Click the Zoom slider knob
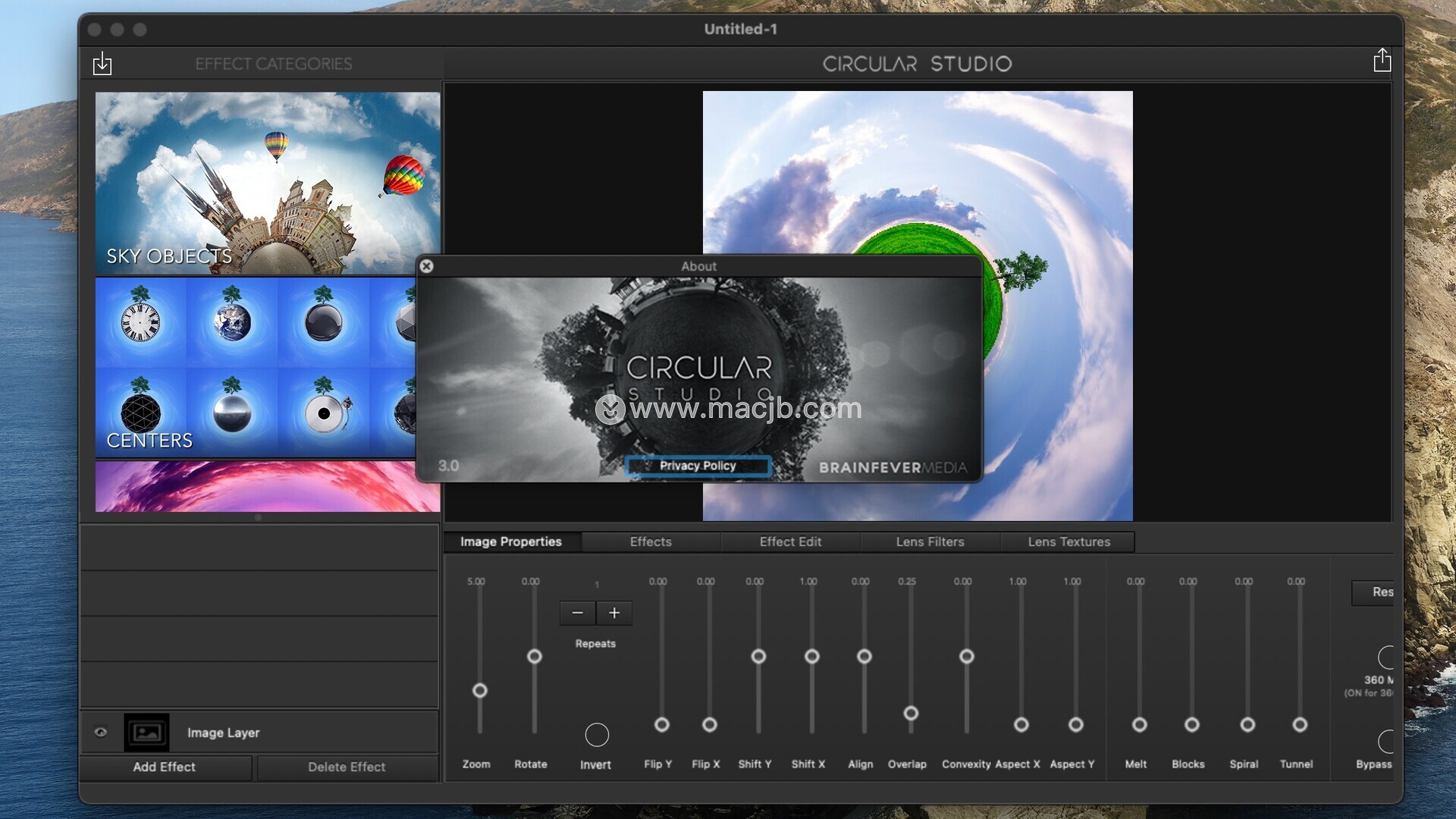The height and width of the screenshot is (819, 1456). 479,690
